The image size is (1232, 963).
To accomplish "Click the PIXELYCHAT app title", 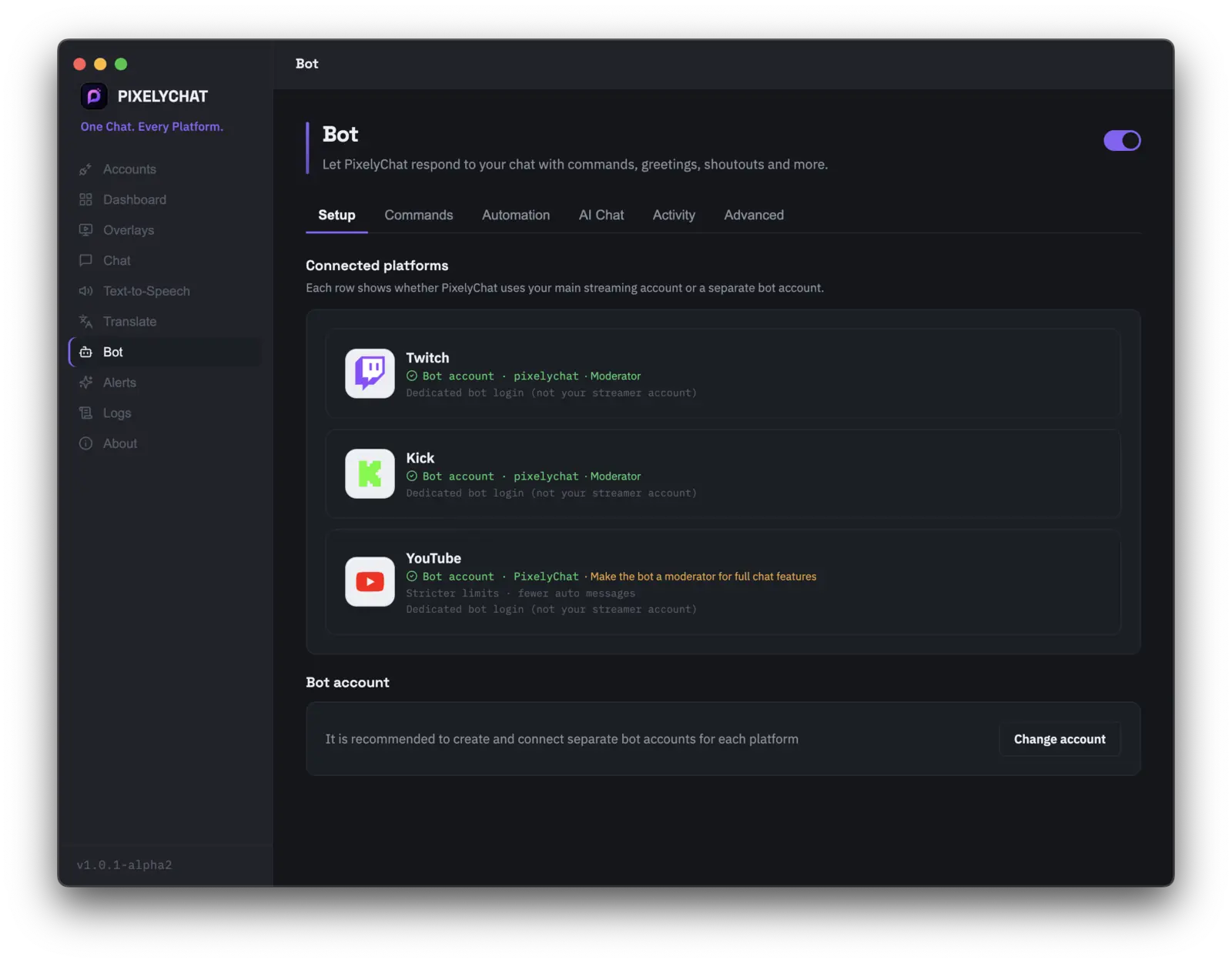I will click(162, 96).
